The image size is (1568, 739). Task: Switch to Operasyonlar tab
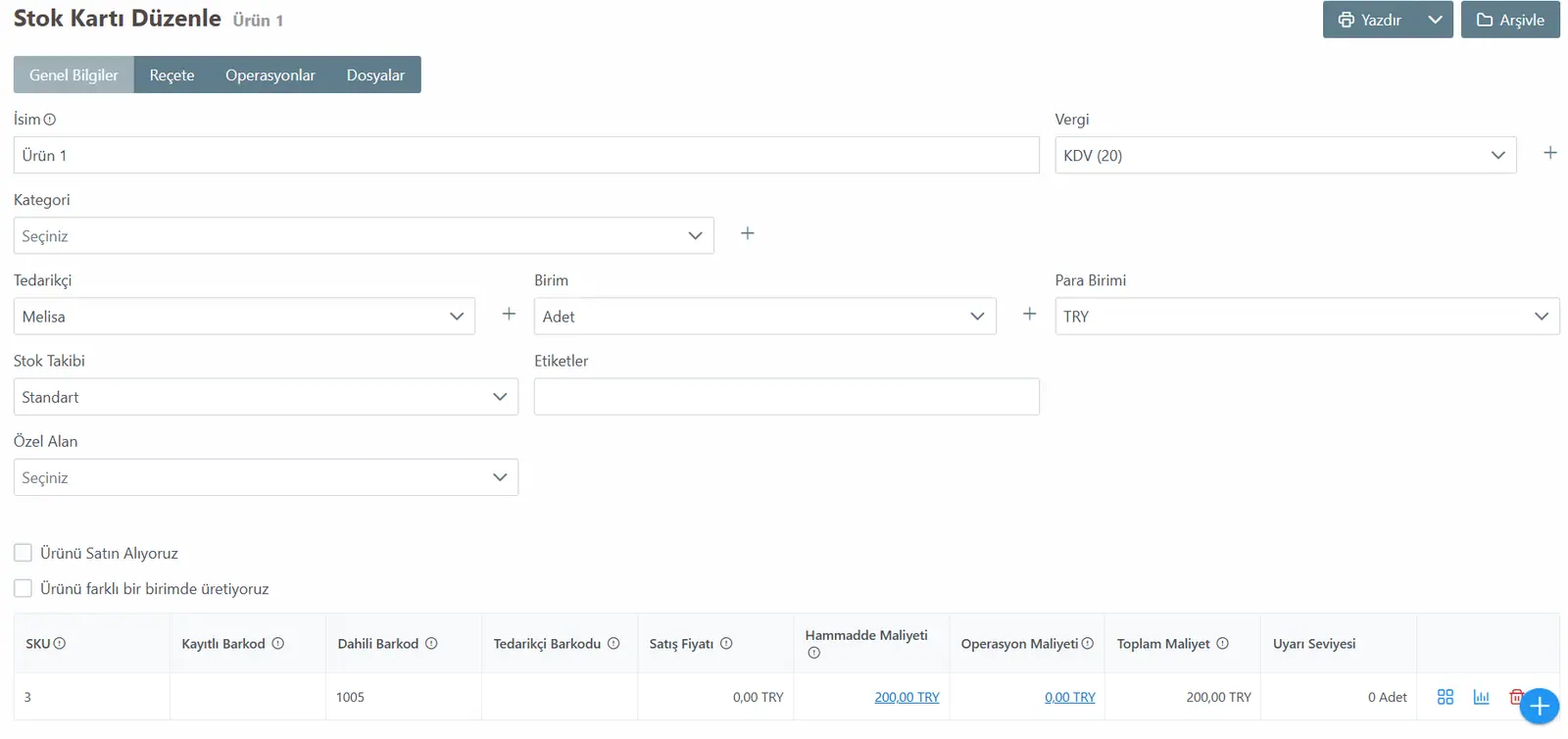(270, 74)
